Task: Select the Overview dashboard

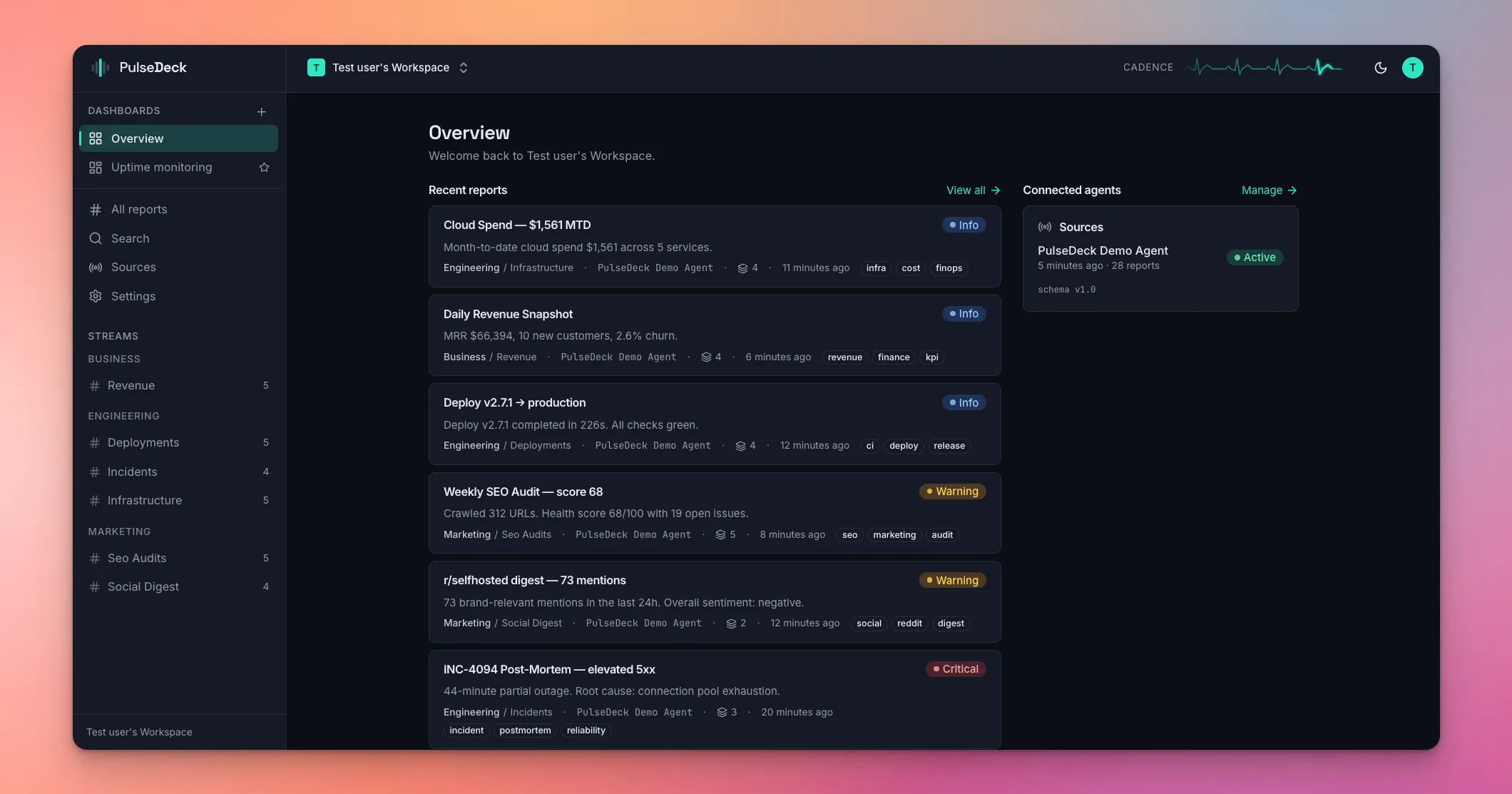Action: (178, 138)
